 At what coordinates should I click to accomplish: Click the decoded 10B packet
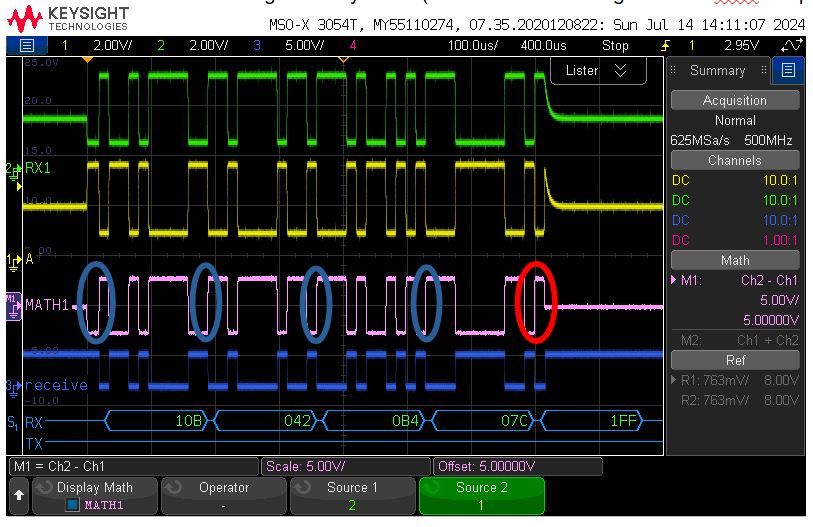[x=156, y=421]
